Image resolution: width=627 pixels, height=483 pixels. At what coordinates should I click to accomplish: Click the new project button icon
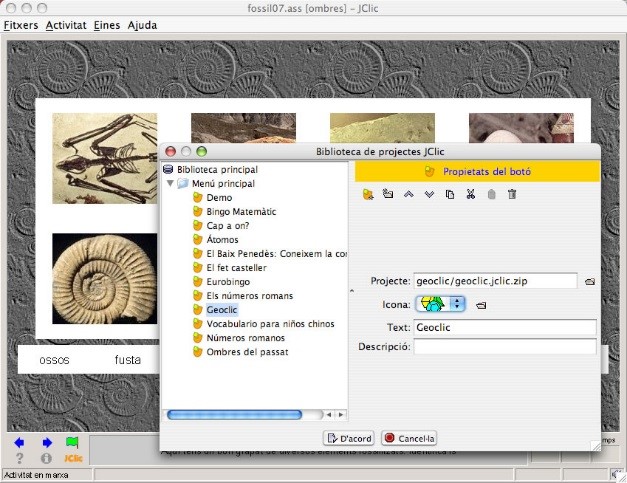368,194
